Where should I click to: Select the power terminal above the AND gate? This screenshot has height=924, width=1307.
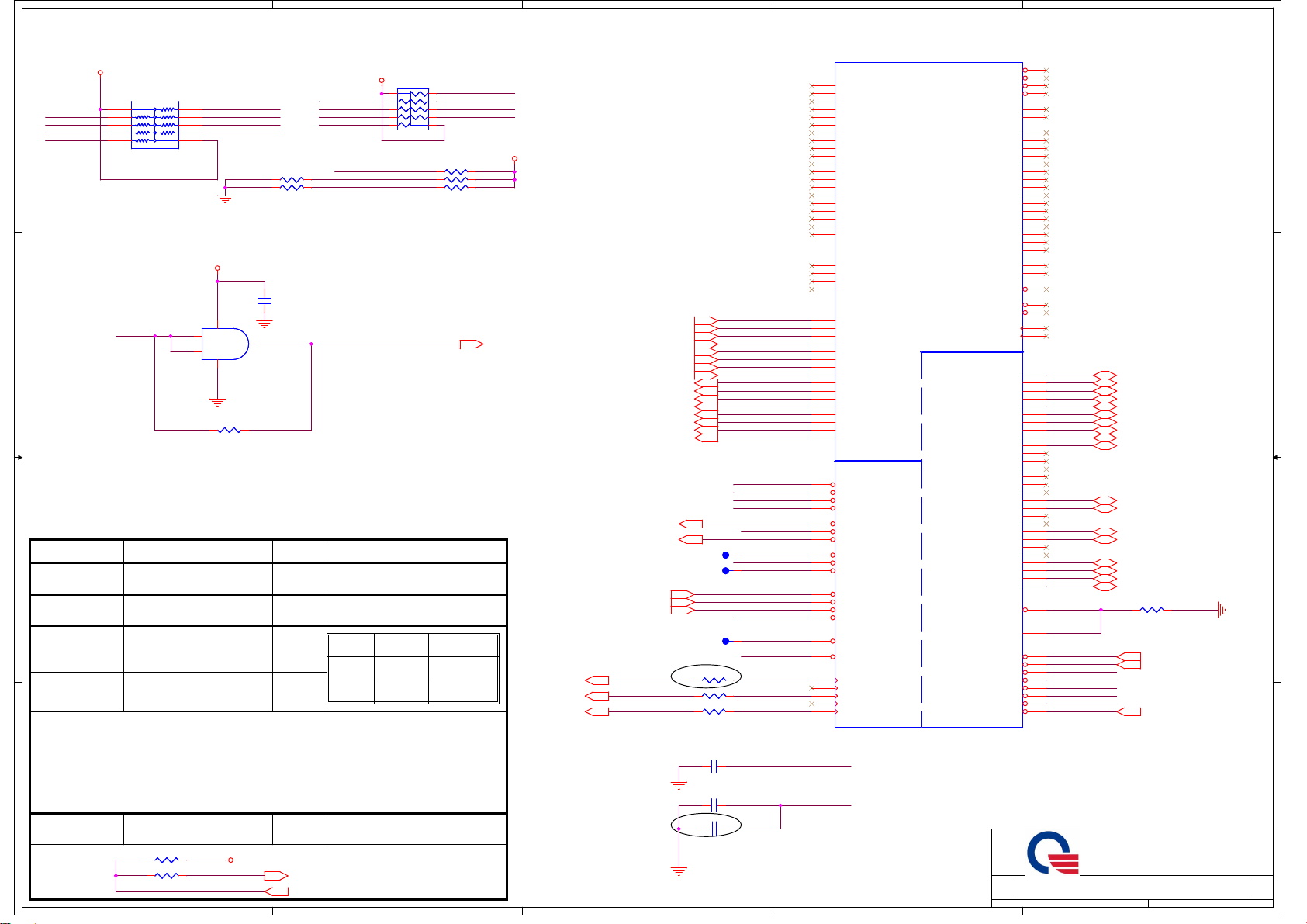(217, 268)
